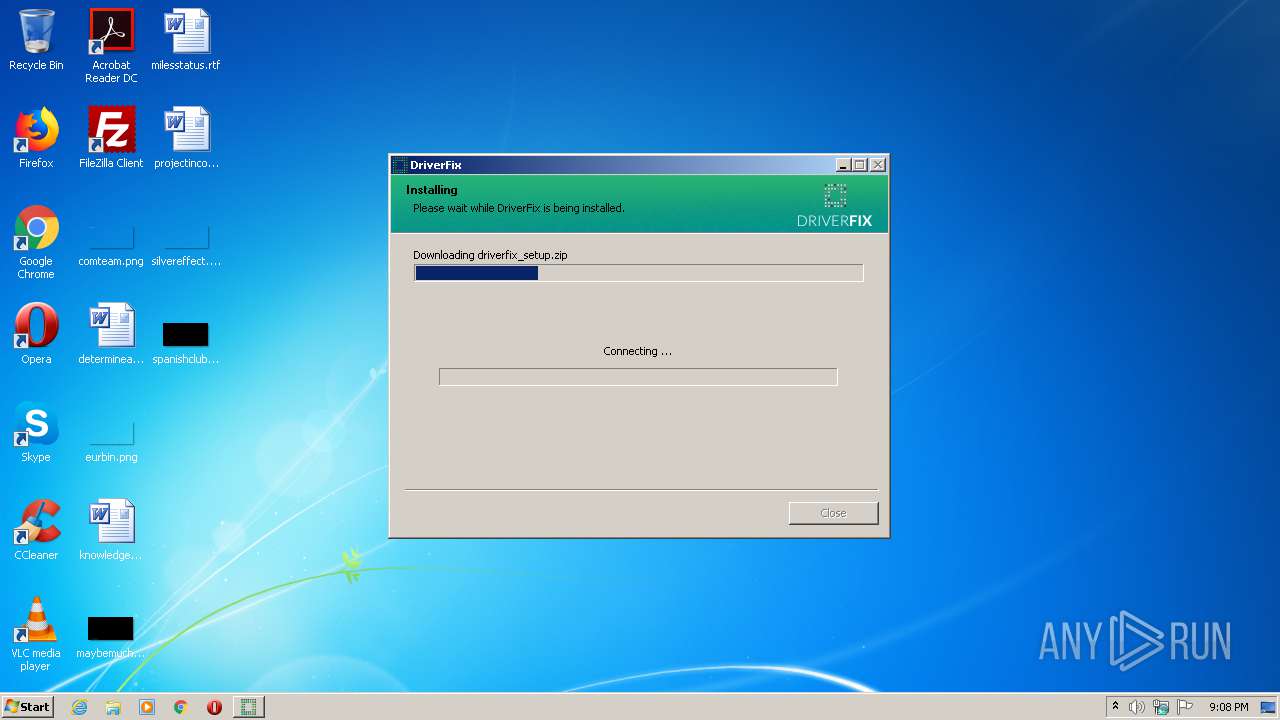Click the 'Installing' header text

[x=432, y=190]
